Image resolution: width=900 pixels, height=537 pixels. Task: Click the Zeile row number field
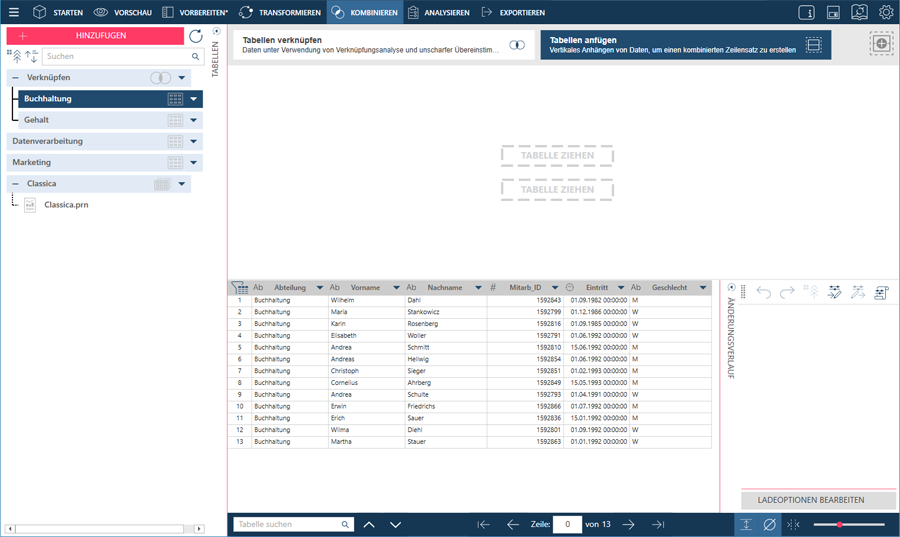[567, 524]
